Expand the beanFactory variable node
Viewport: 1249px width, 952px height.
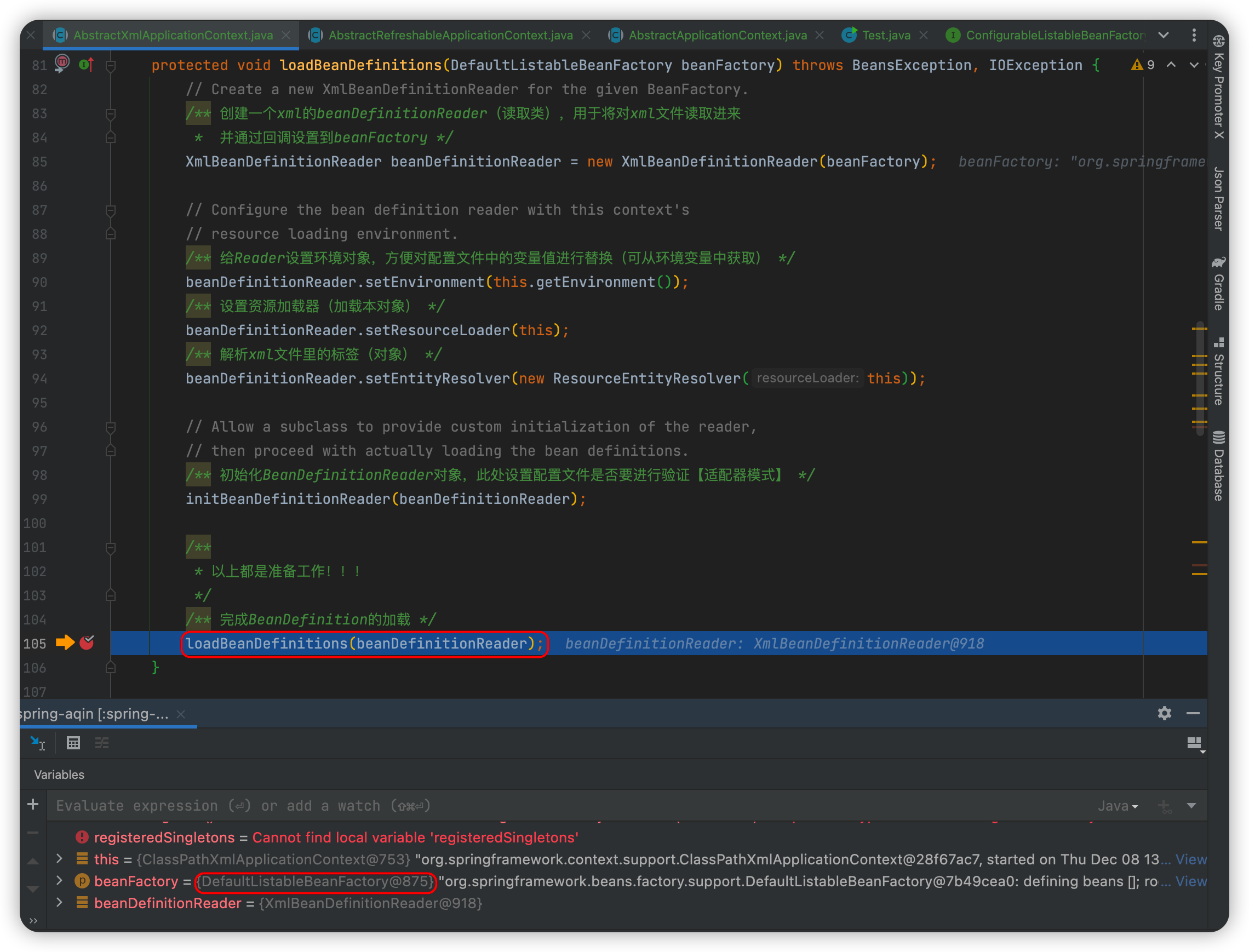pos(60,881)
